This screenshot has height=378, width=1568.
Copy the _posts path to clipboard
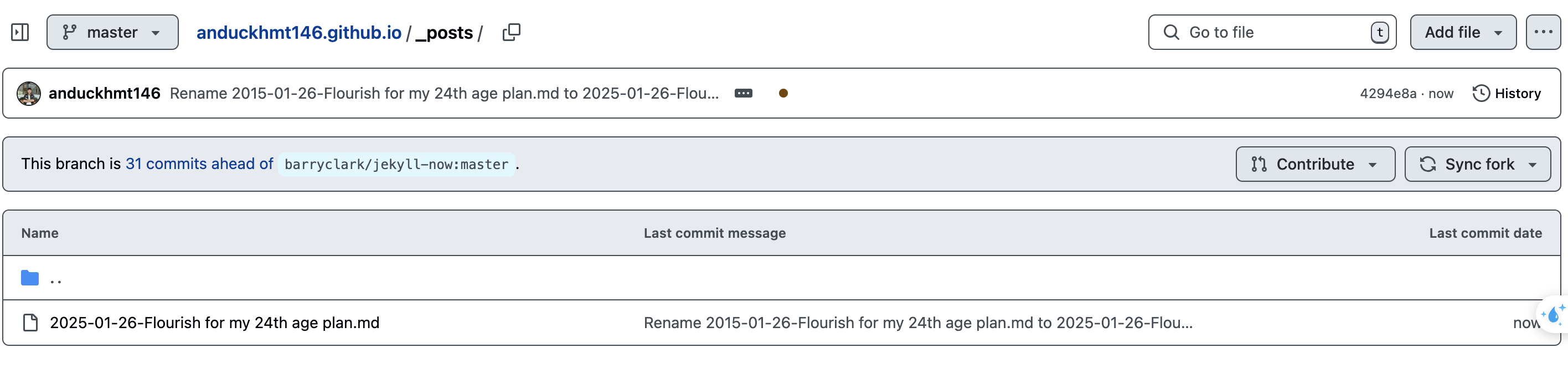click(511, 32)
